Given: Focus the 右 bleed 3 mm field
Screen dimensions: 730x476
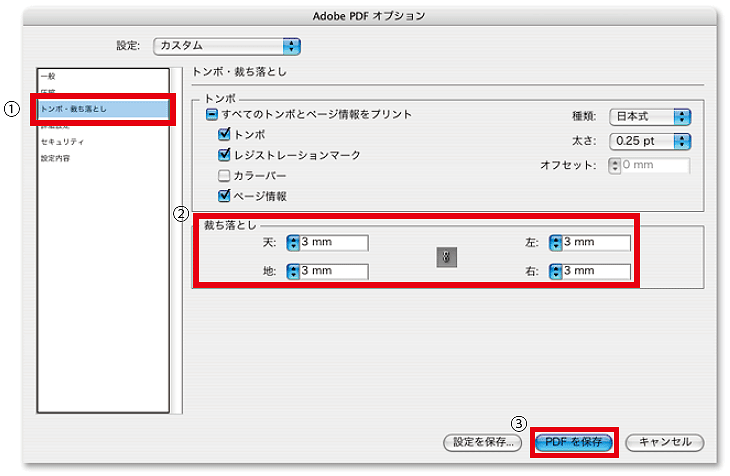Looking at the screenshot, I should click(597, 272).
